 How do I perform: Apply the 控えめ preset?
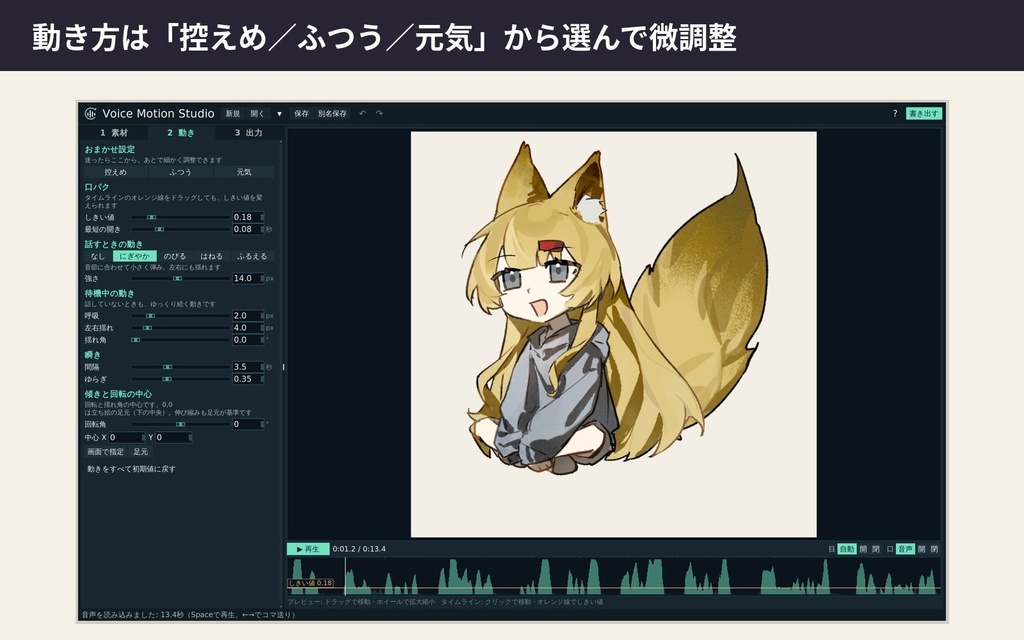[x=116, y=172]
